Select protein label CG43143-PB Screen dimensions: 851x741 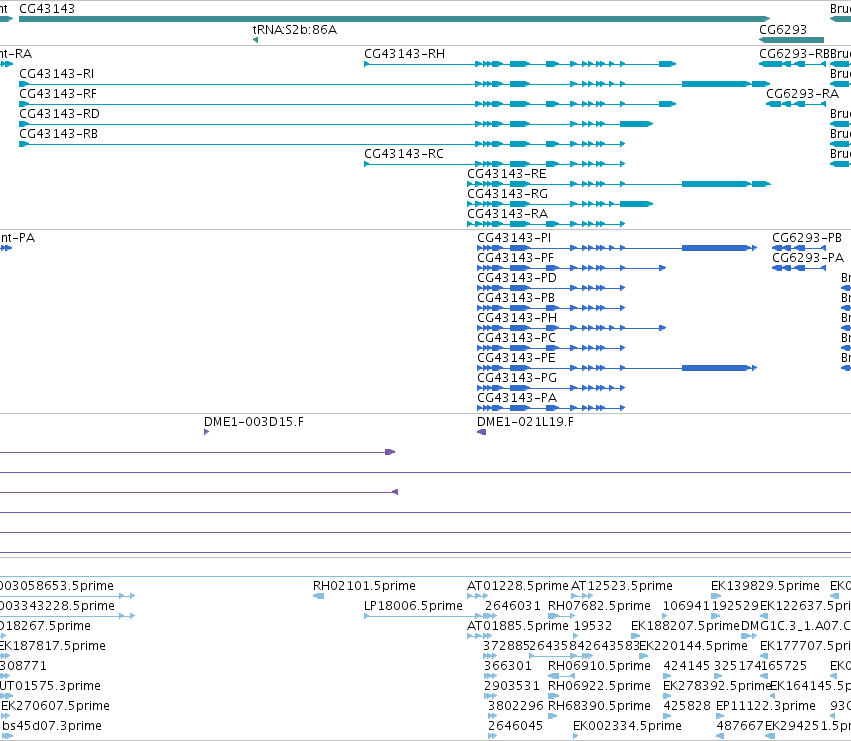coord(516,298)
